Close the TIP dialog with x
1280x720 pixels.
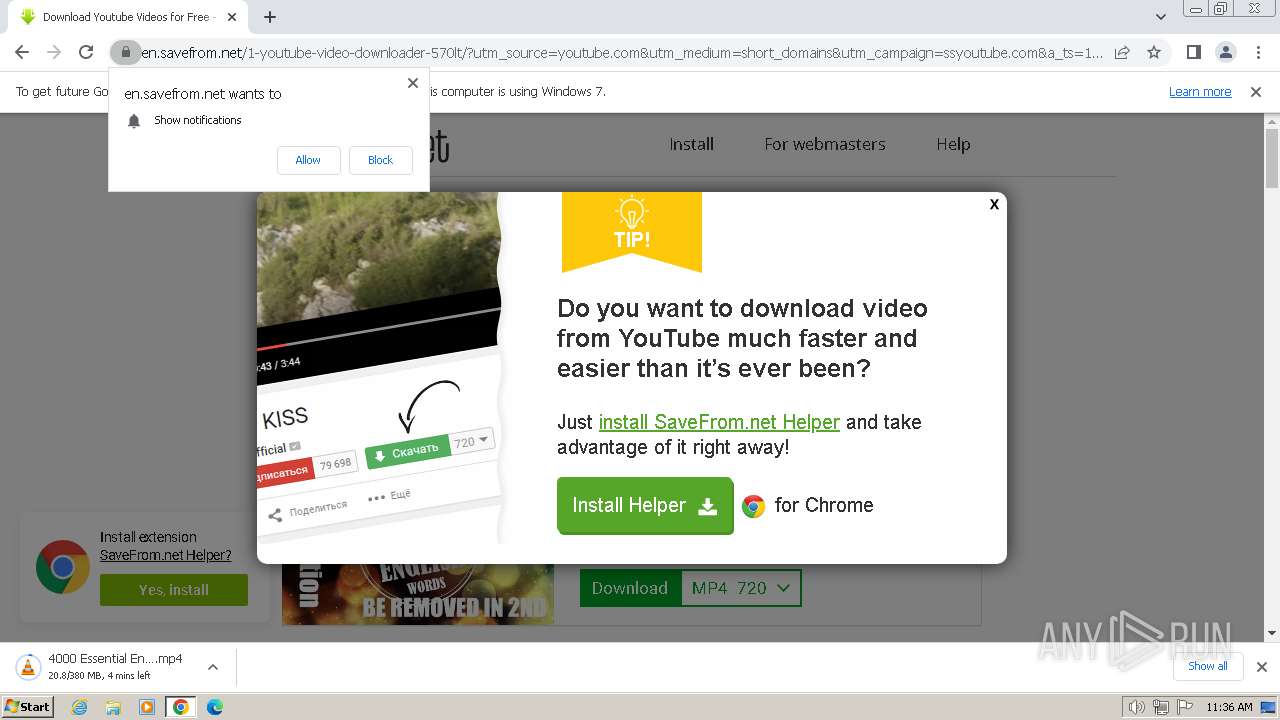994,204
